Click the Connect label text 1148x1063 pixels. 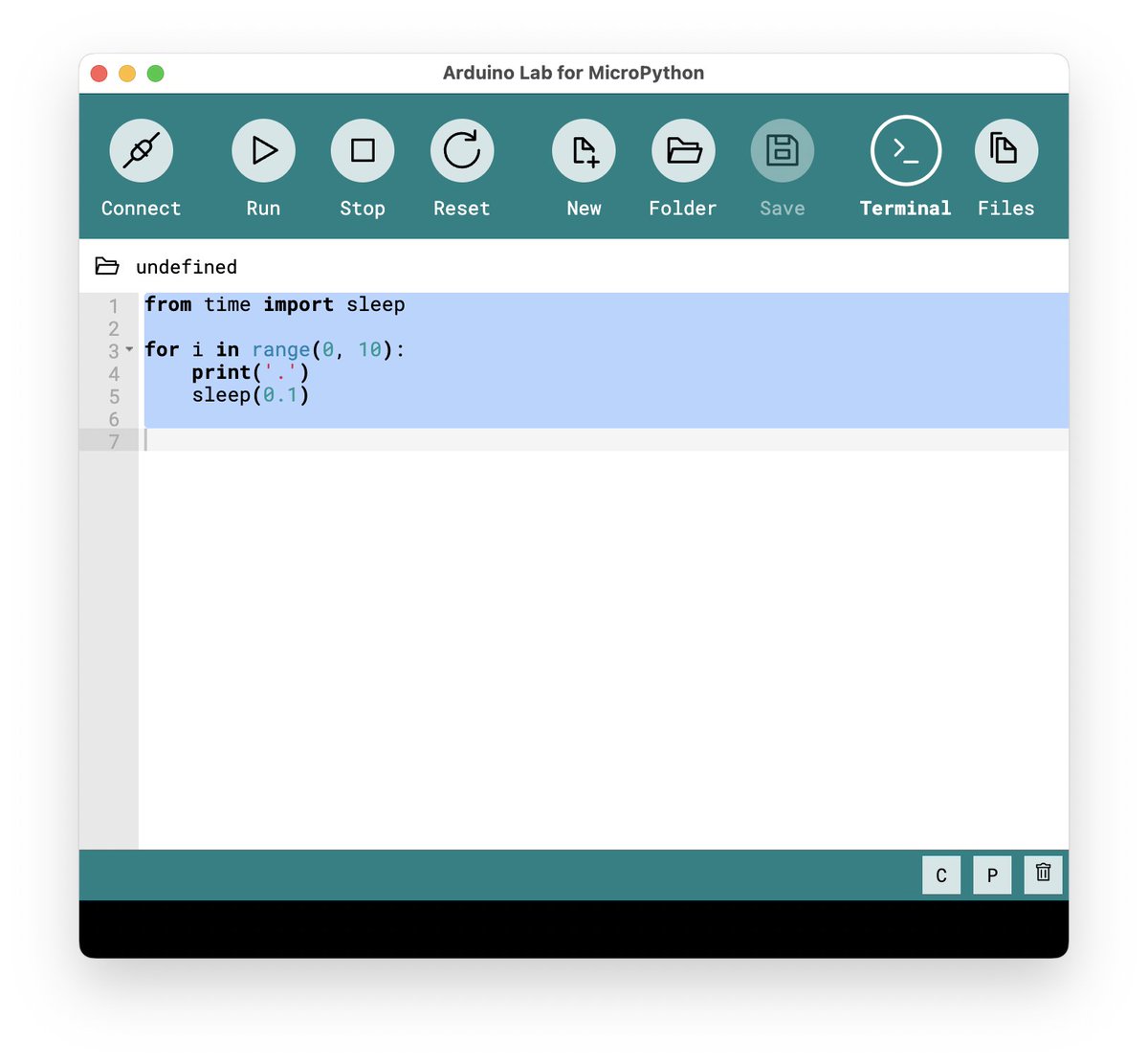(x=141, y=209)
